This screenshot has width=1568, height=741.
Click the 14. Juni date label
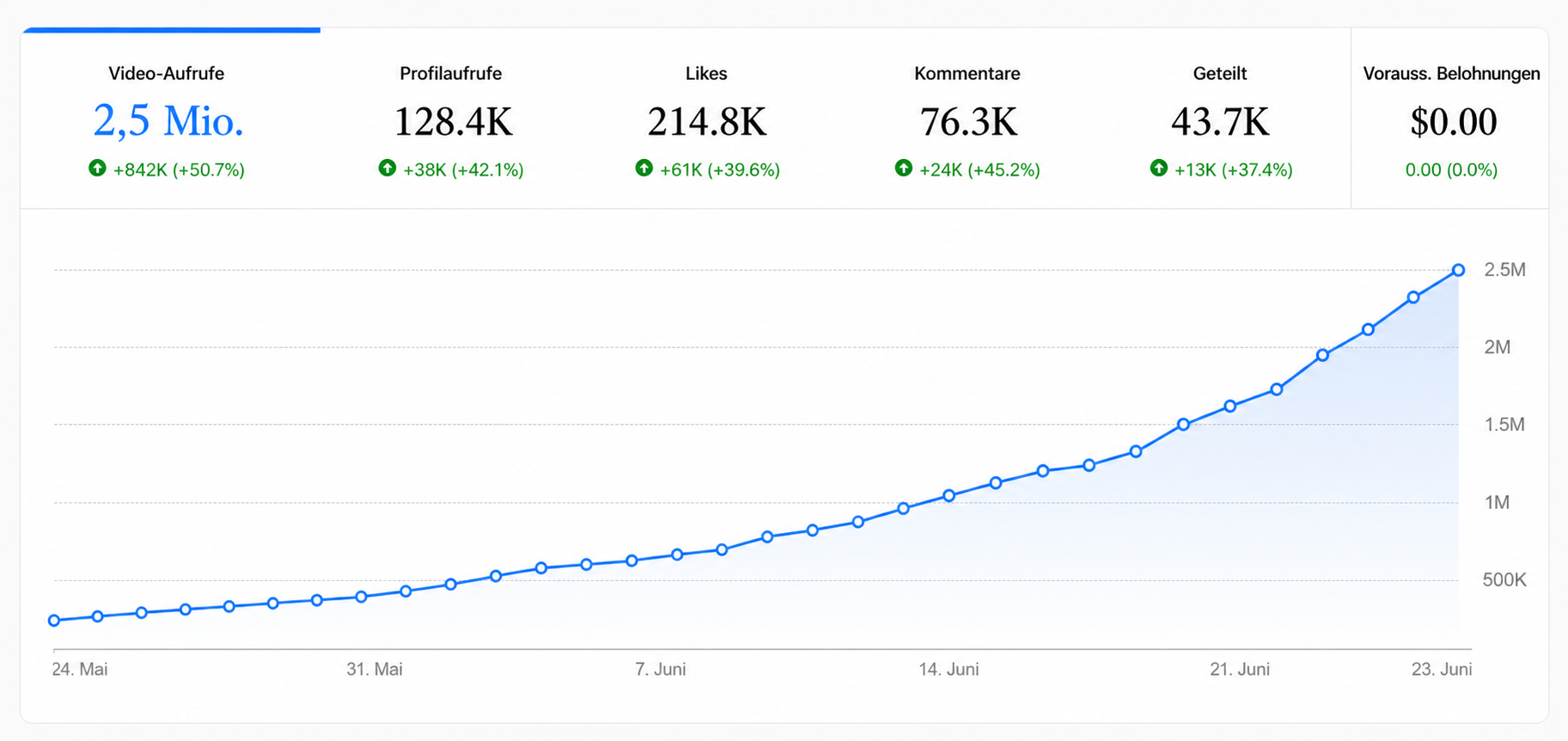(x=949, y=670)
